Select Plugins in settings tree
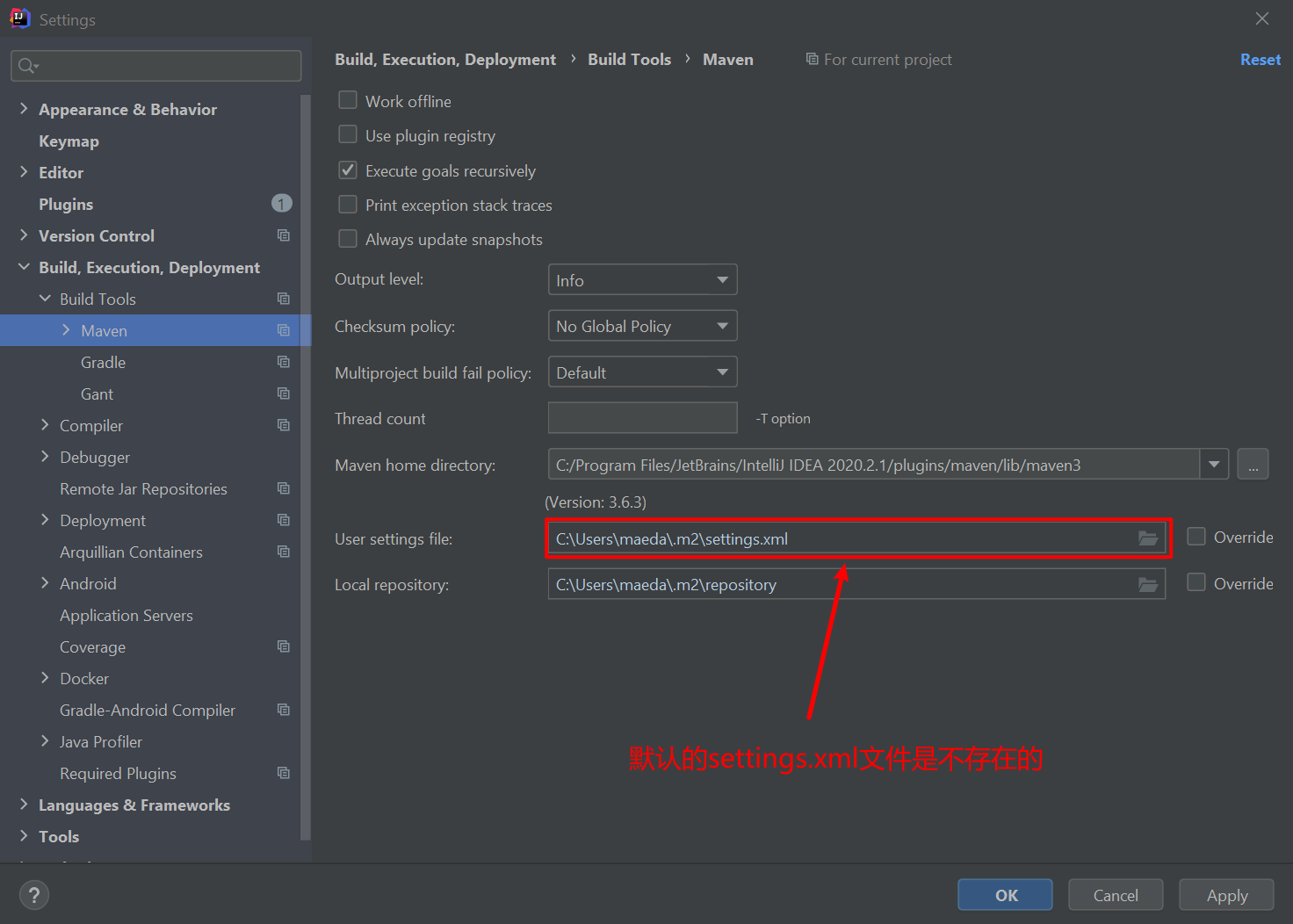Image resolution: width=1293 pixels, height=924 pixels. [x=66, y=205]
